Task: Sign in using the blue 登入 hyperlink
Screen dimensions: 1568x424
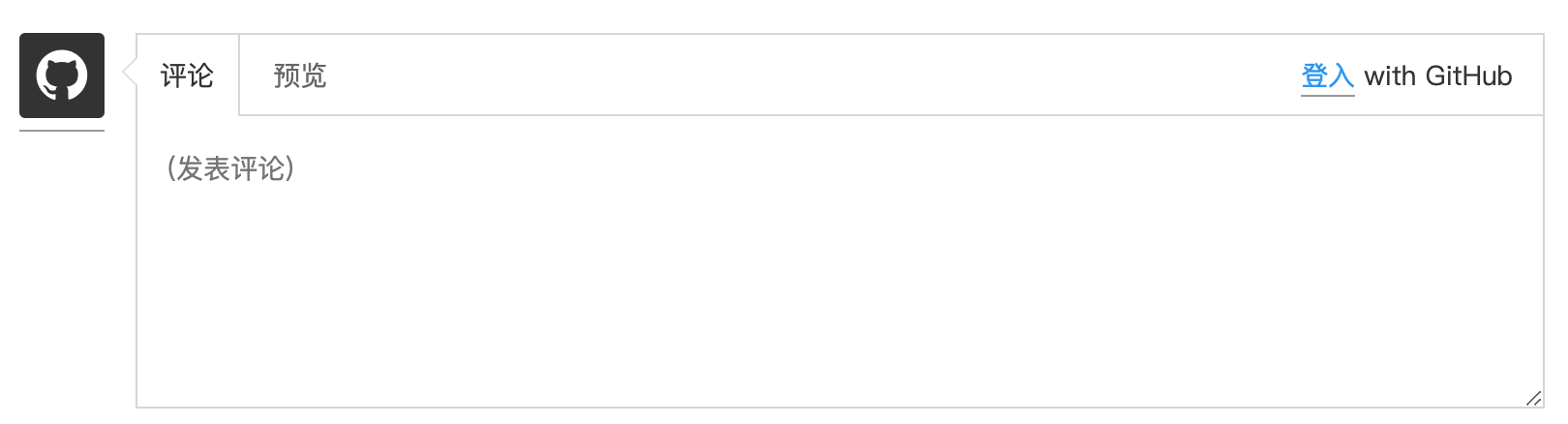Action: point(1327,76)
